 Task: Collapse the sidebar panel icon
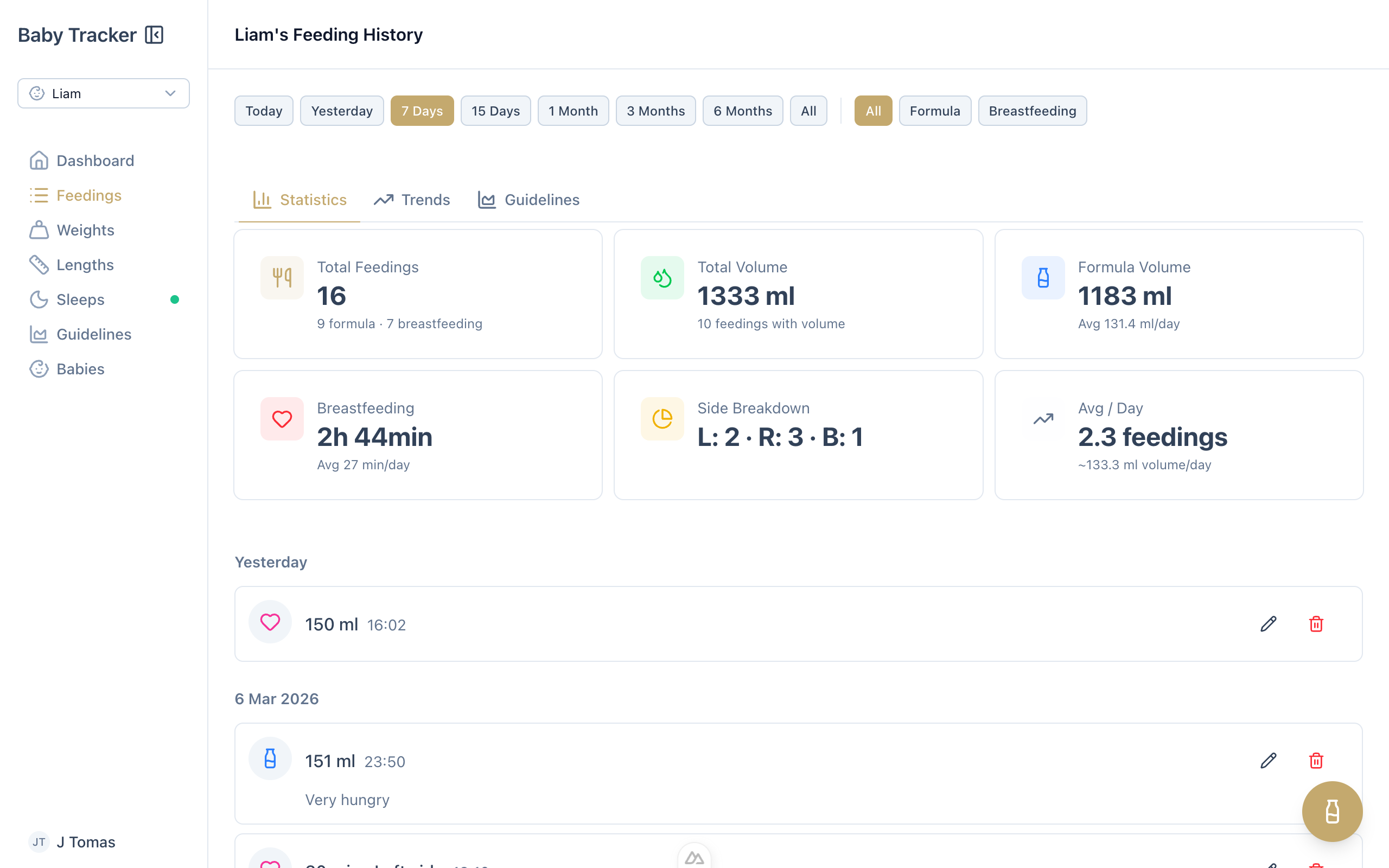[x=154, y=35]
